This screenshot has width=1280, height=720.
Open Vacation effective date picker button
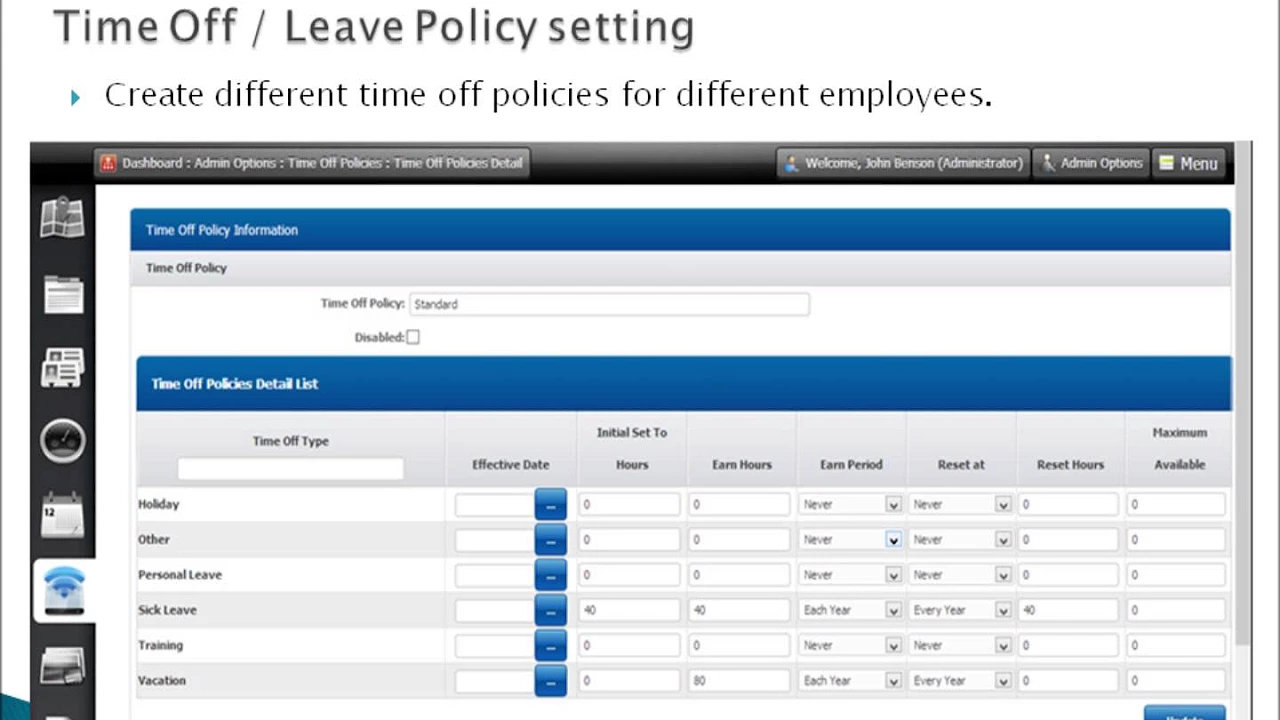point(550,681)
